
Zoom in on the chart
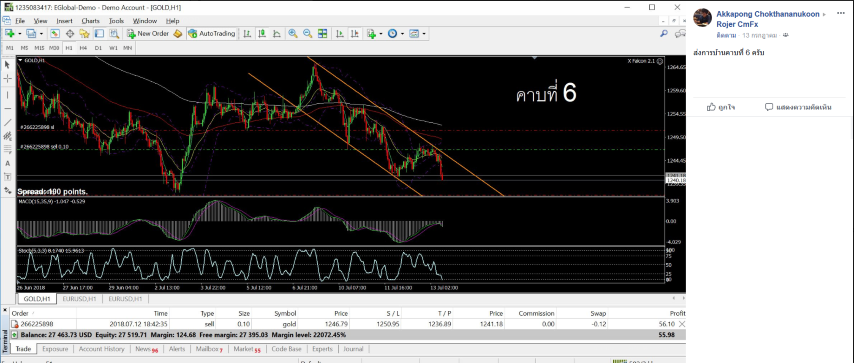pos(293,34)
